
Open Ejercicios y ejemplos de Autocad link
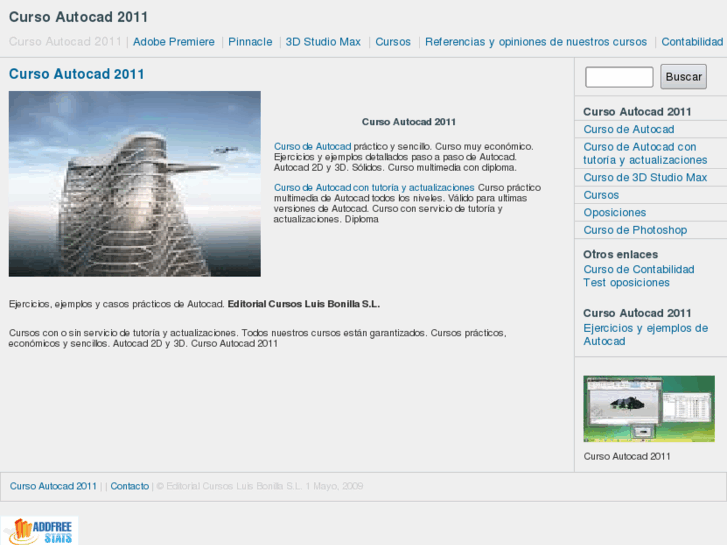click(x=645, y=334)
